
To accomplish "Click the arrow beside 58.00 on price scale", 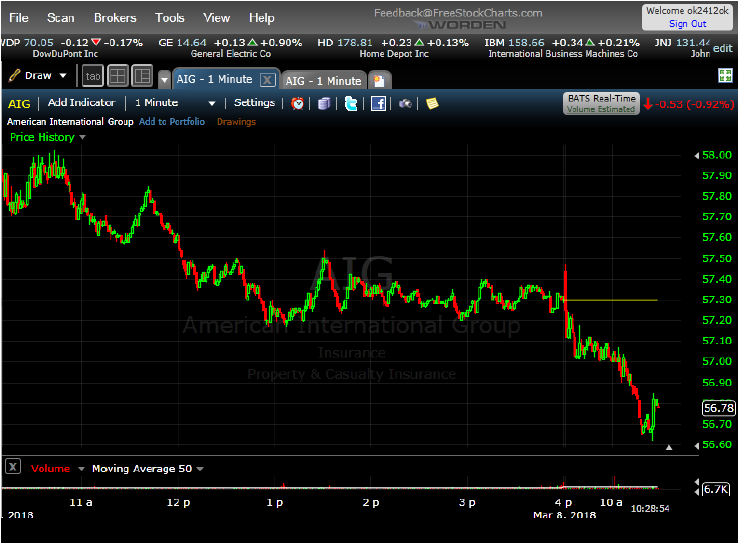I will pos(697,156).
